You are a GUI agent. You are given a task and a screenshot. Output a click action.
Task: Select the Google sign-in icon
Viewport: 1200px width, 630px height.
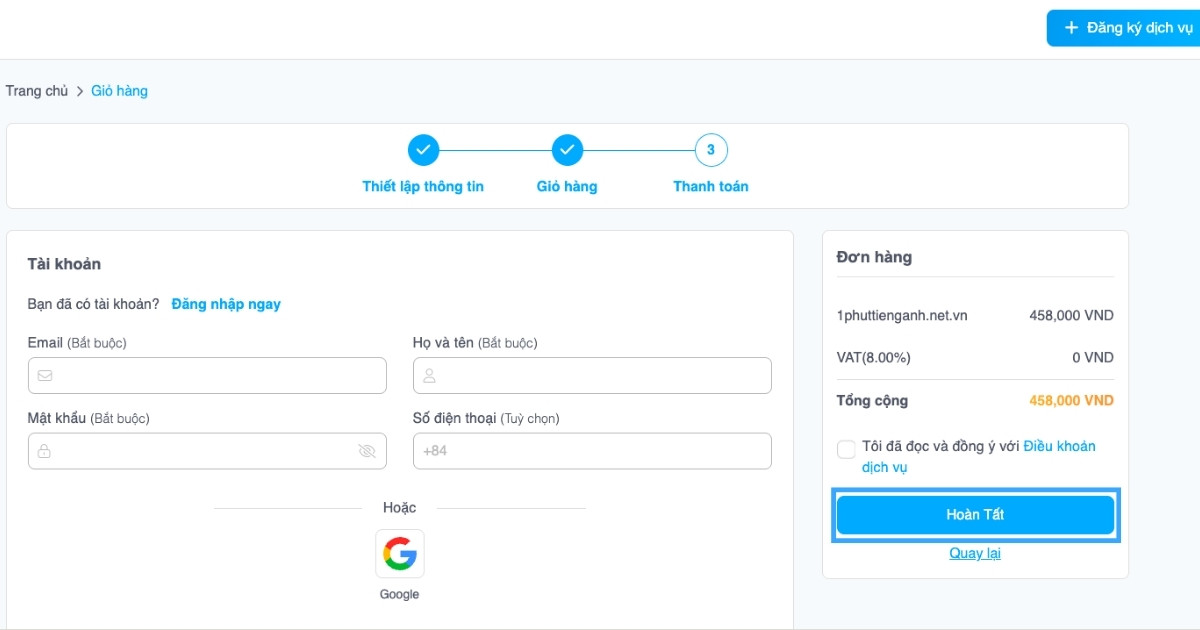click(x=399, y=553)
